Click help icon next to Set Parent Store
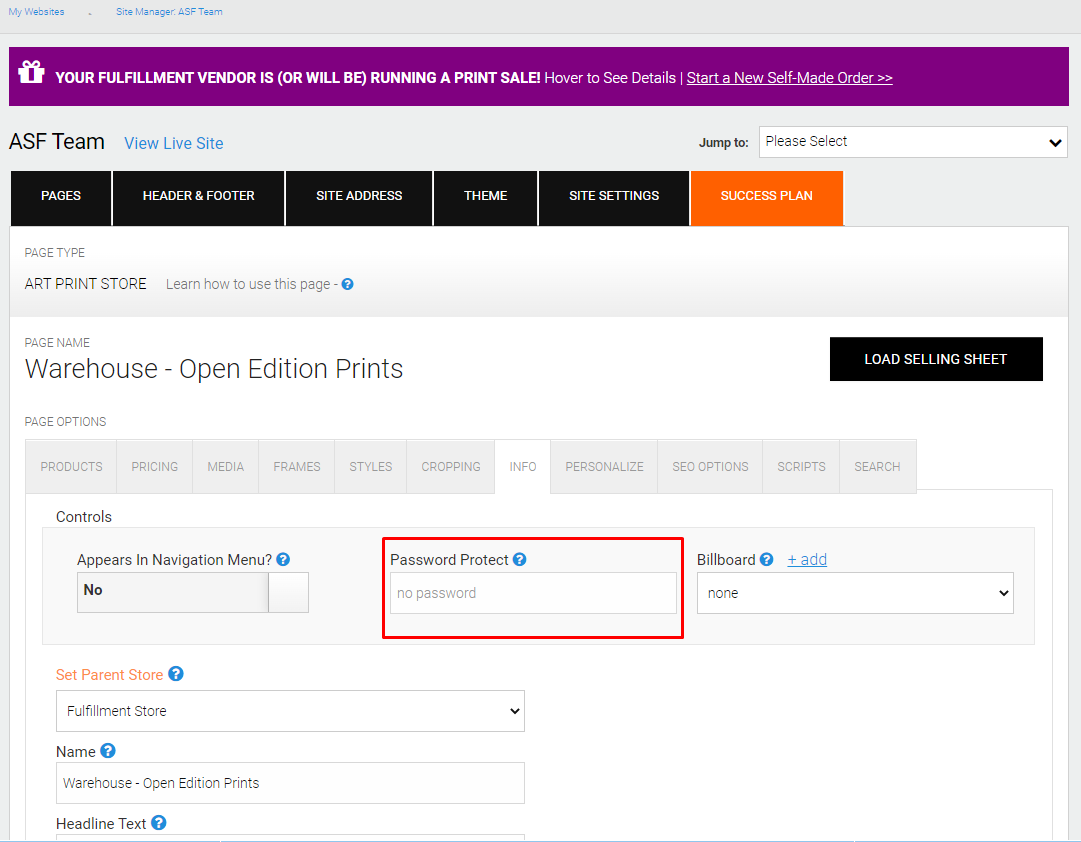 point(176,674)
